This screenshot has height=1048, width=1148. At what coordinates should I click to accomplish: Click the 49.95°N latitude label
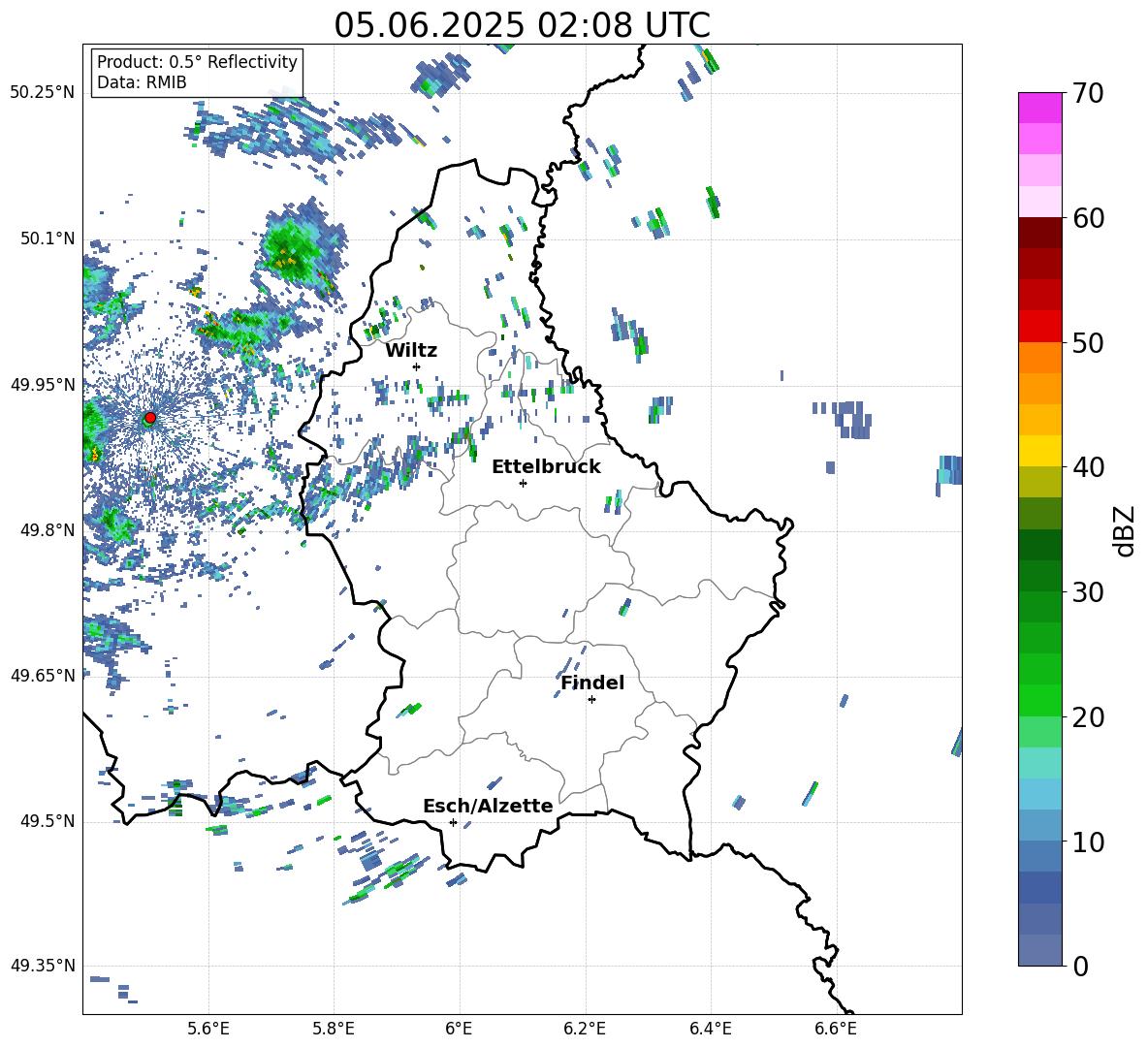pos(43,384)
